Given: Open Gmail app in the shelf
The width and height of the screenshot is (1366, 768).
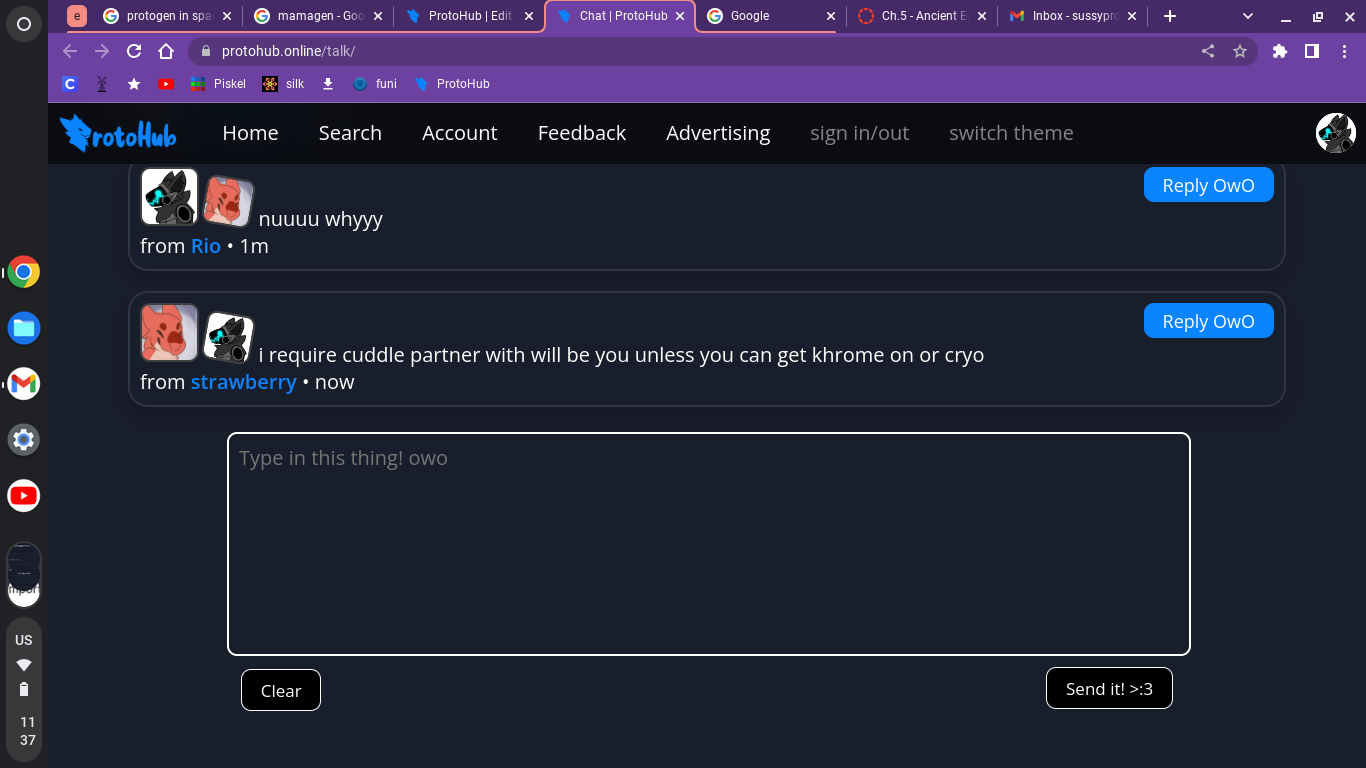Looking at the screenshot, I should click(24, 384).
